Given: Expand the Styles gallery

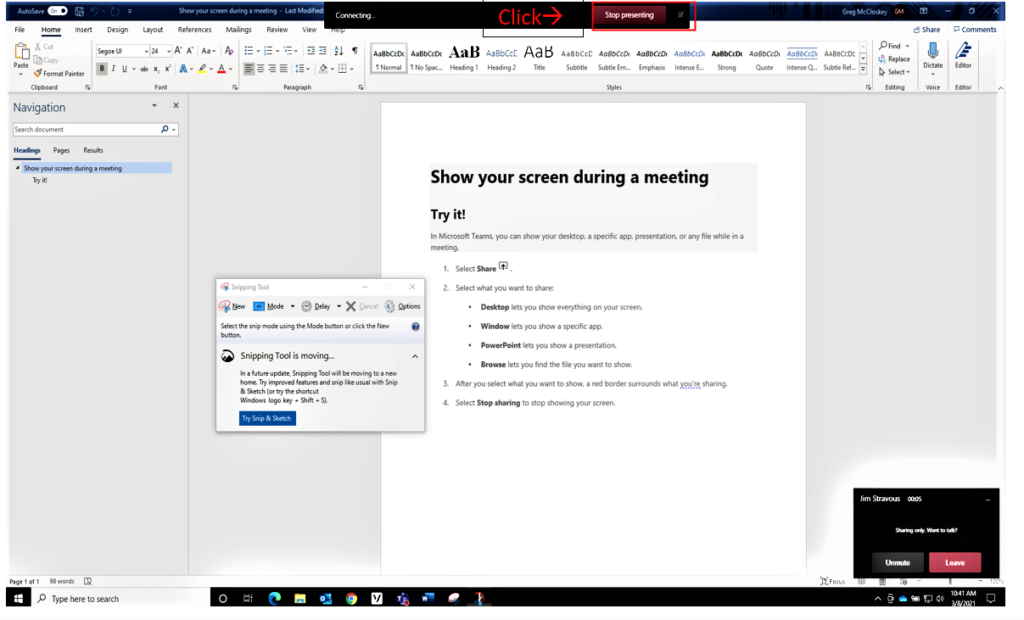Looking at the screenshot, I should coord(863,69).
